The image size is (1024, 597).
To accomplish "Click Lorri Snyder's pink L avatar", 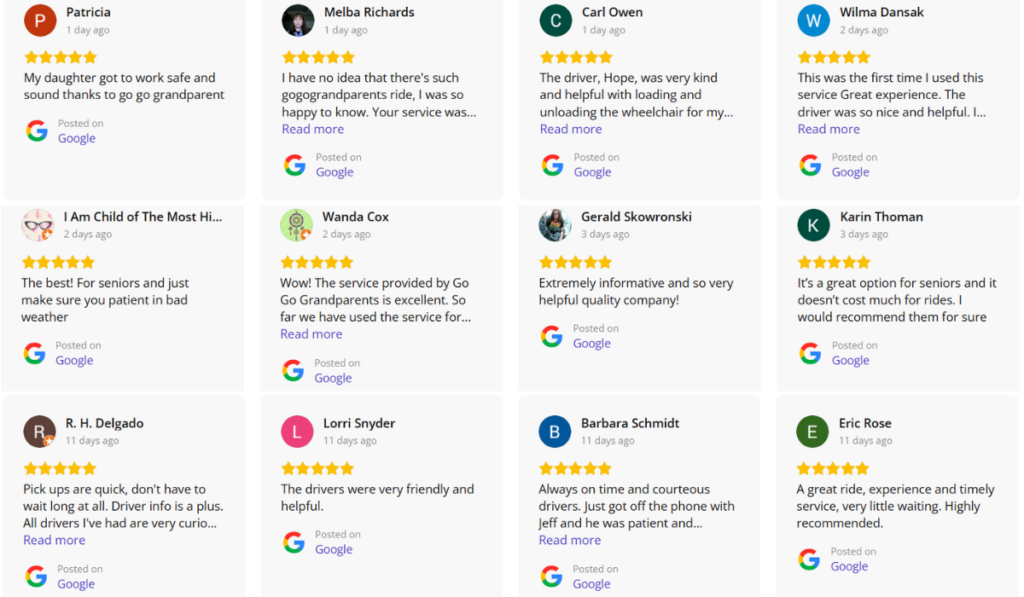I will tap(297, 431).
